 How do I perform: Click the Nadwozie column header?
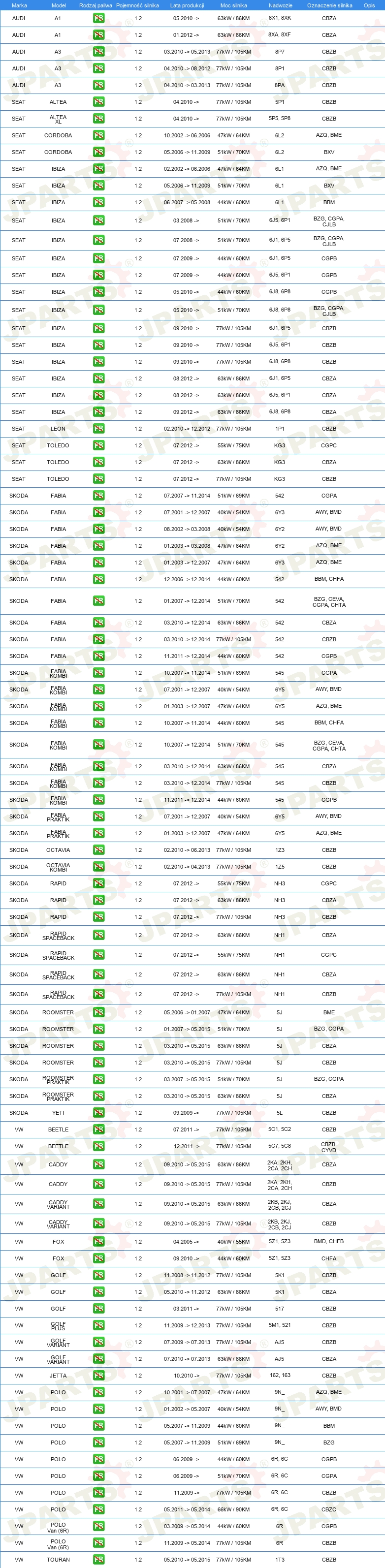tap(280, 5)
